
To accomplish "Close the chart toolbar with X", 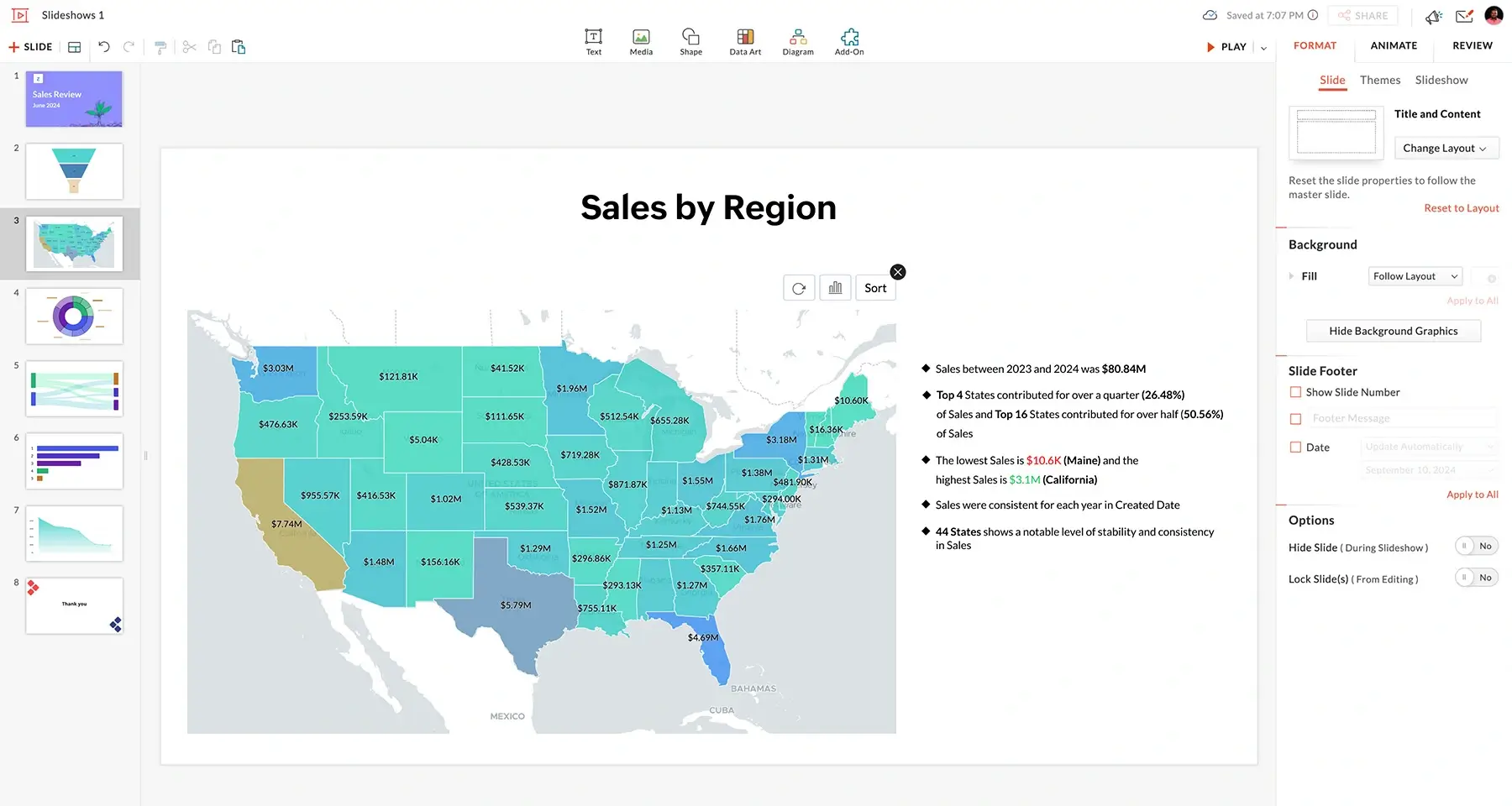I will tap(898, 272).
